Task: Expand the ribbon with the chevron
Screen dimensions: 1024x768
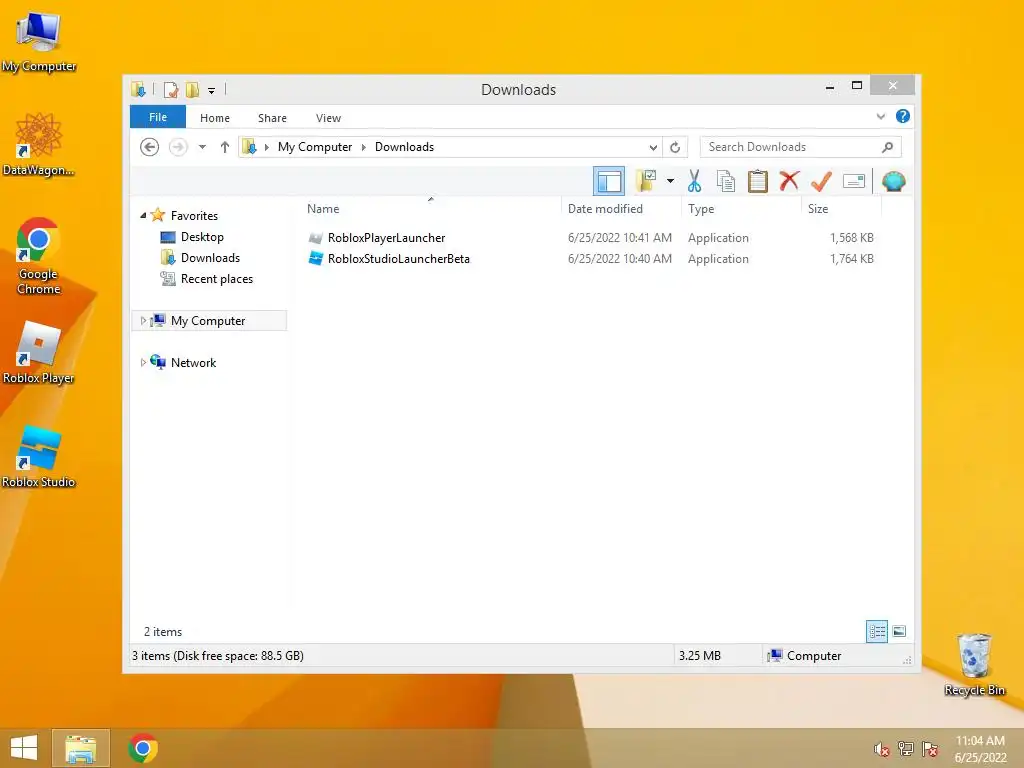Action: [880, 117]
